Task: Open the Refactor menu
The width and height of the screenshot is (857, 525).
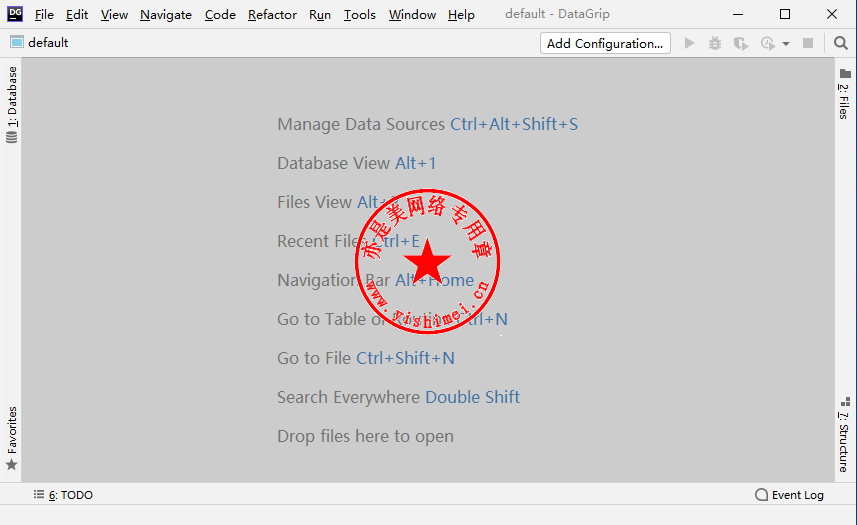Action: [272, 15]
